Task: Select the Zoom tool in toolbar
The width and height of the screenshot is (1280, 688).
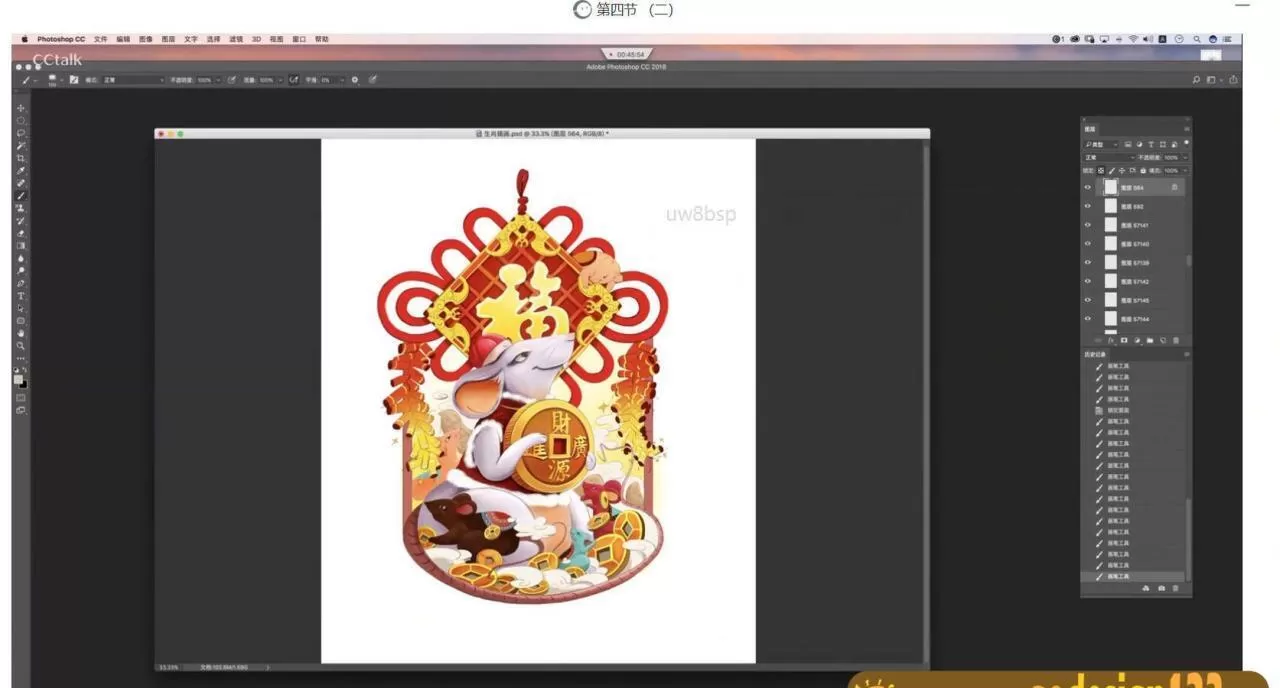Action: pyautogui.click(x=21, y=346)
